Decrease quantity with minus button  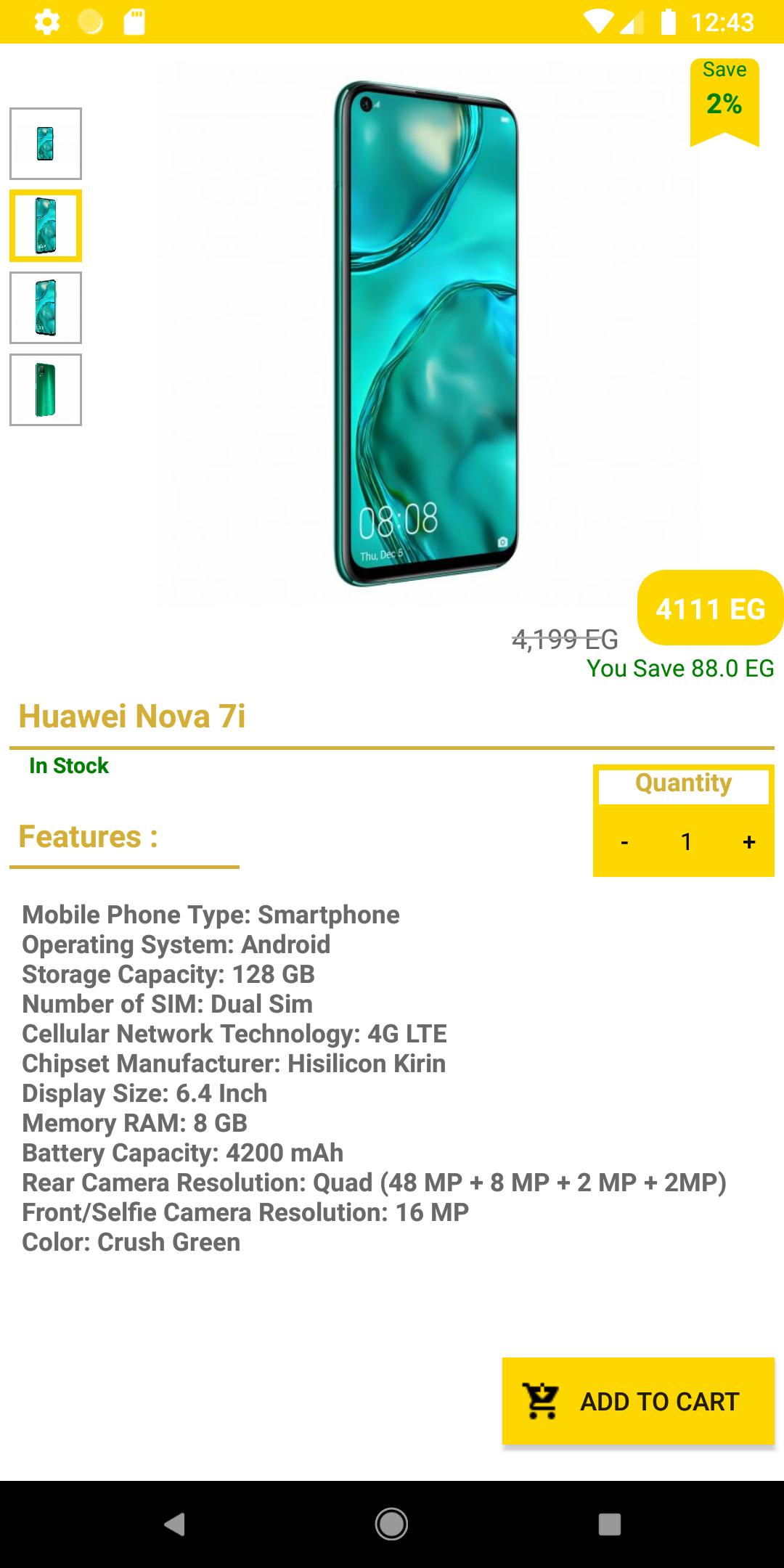[624, 842]
